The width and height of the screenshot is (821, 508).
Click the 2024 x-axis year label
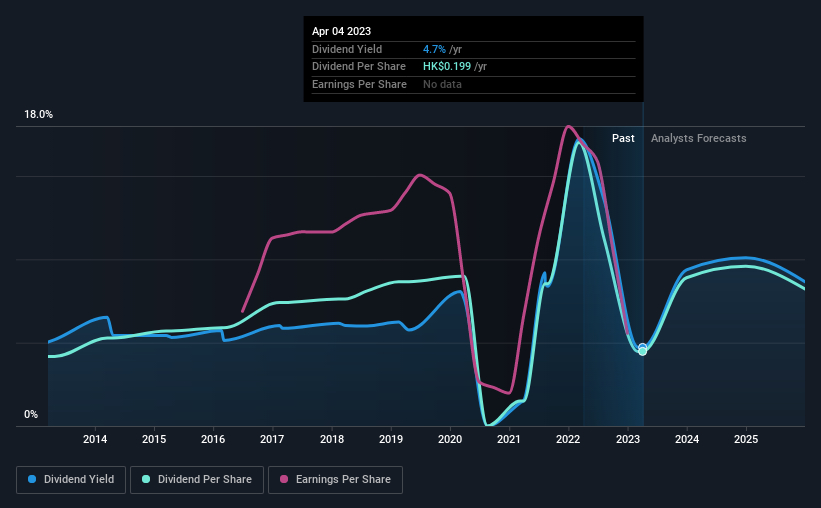pos(687,439)
